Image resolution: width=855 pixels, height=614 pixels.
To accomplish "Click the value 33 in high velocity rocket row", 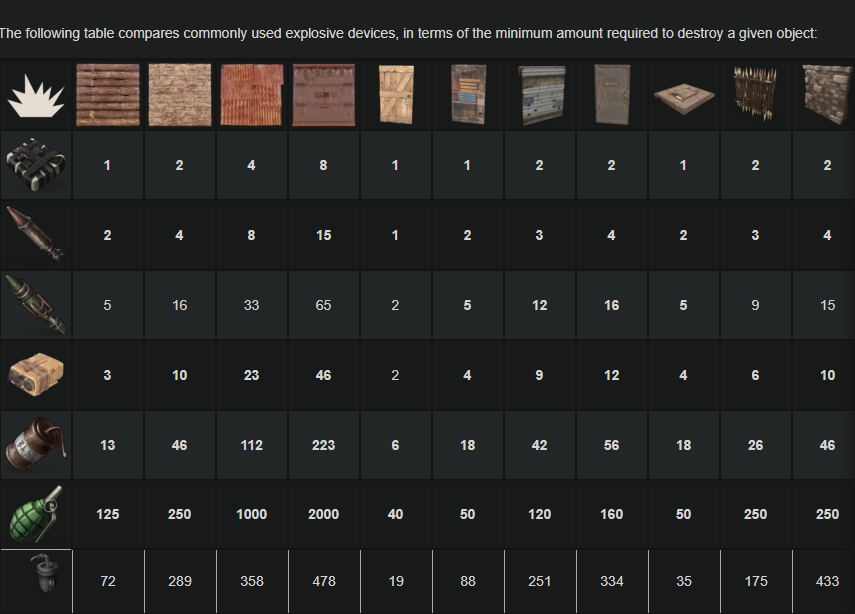I will [x=251, y=305].
